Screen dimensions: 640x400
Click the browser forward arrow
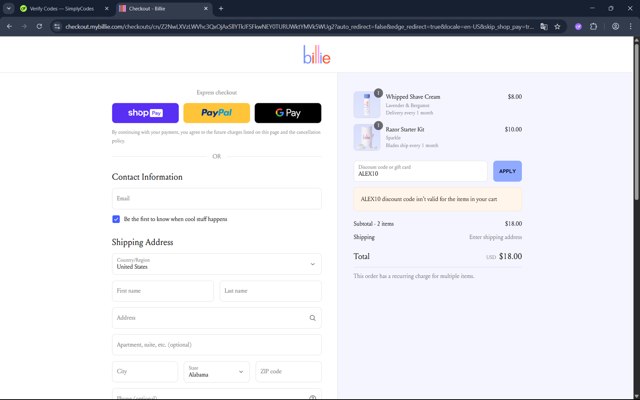[x=24, y=27]
